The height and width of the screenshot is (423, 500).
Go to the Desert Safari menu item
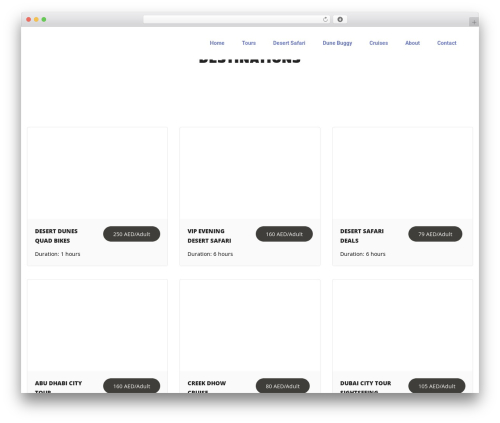click(x=289, y=43)
